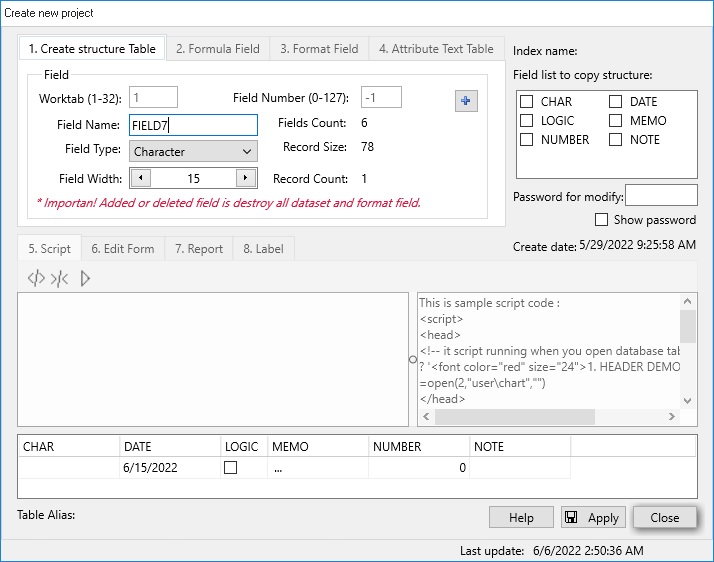Screen dimensions: 714x562
Task: Click the insert script tag icon
Action: tap(36, 279)
